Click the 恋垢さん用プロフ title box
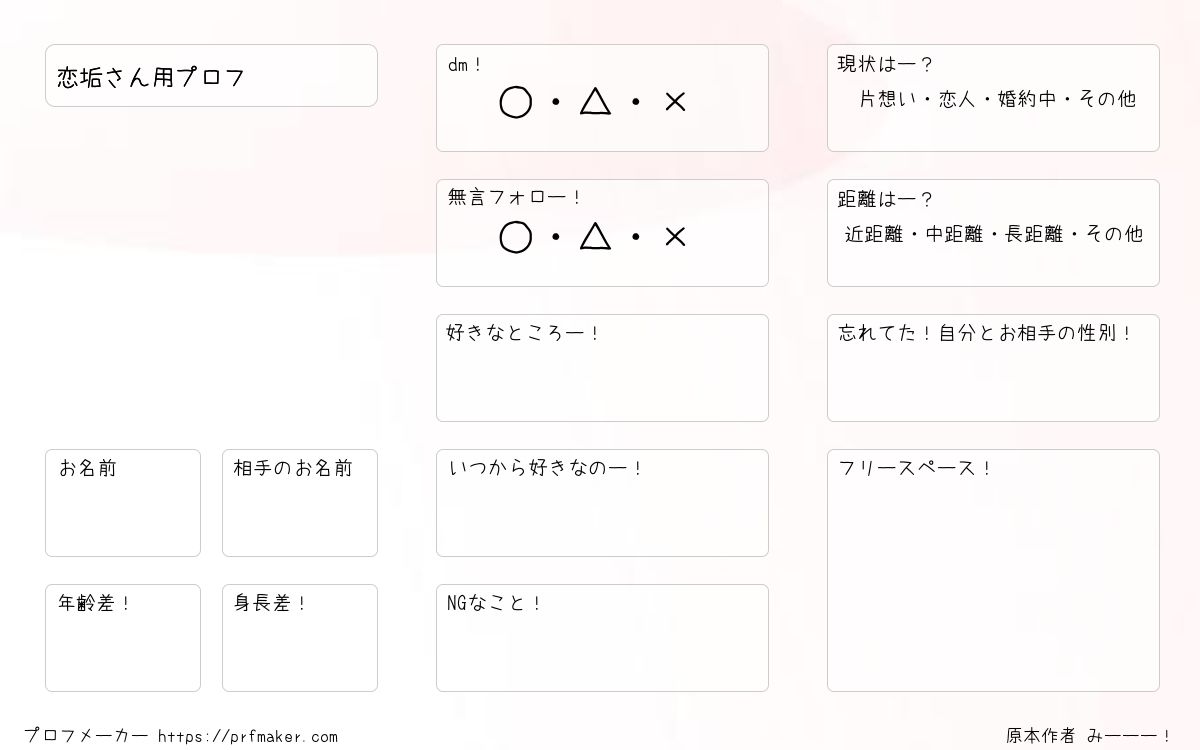 (211, 75)
